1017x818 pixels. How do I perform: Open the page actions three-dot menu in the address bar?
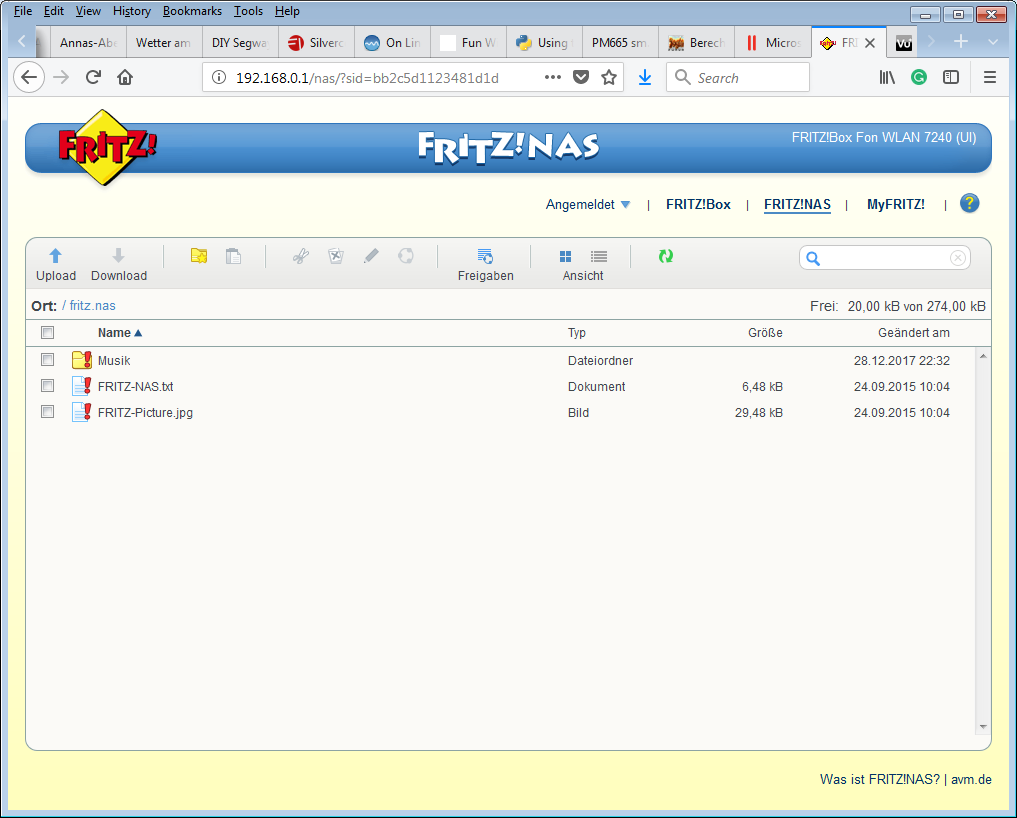click(553, 77)
